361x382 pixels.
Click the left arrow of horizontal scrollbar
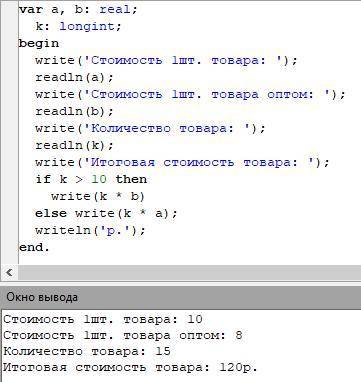pos(9,273)
